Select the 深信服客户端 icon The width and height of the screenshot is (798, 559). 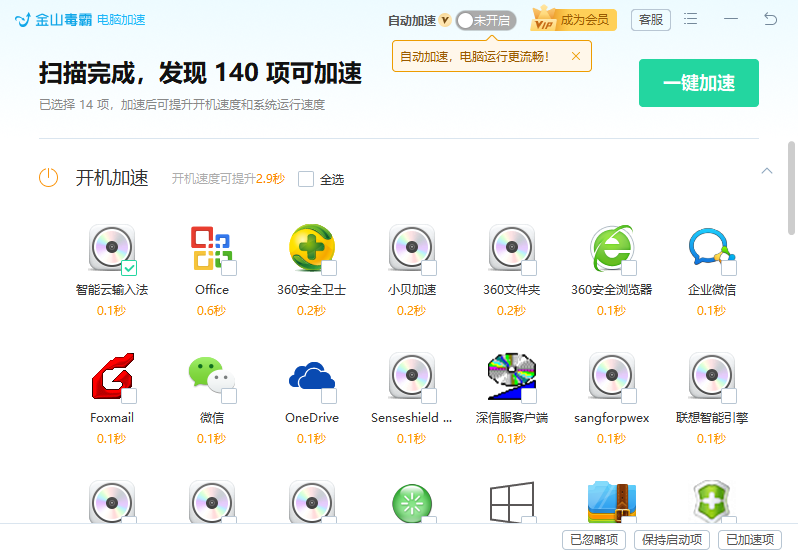click(x=511, y=376)
